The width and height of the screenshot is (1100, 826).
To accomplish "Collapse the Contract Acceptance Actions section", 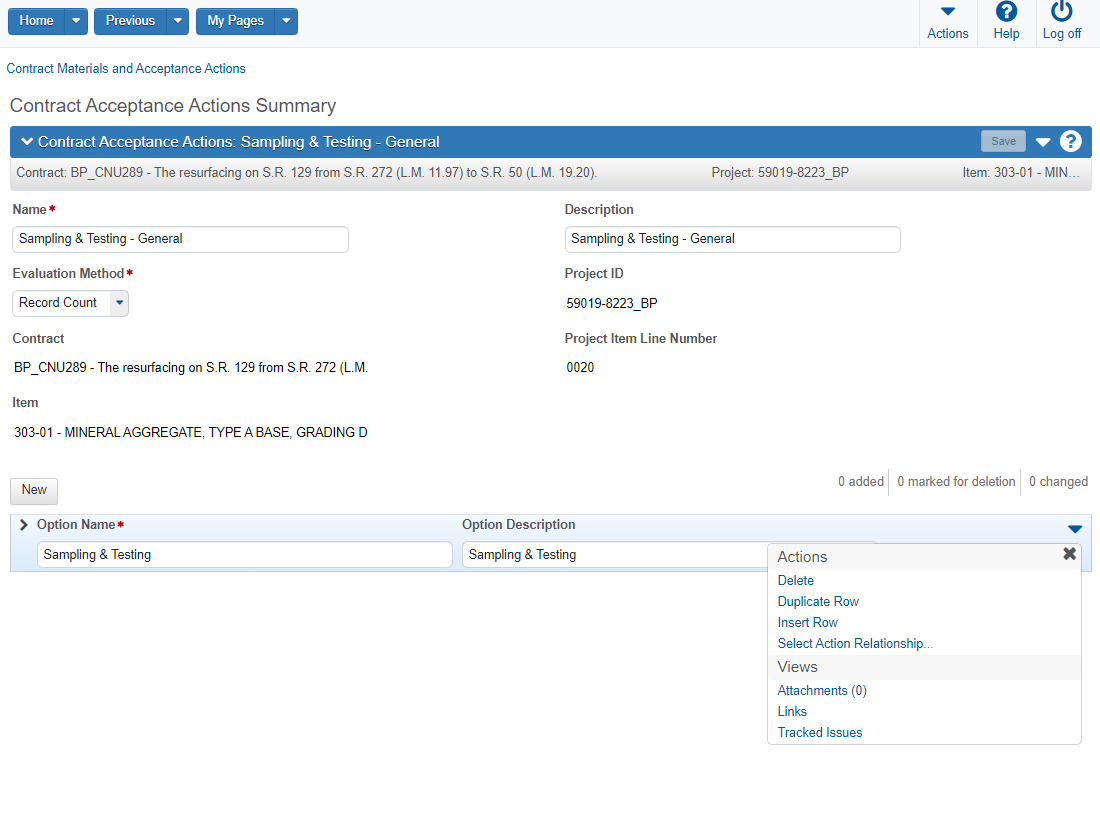I will point(27,142).
